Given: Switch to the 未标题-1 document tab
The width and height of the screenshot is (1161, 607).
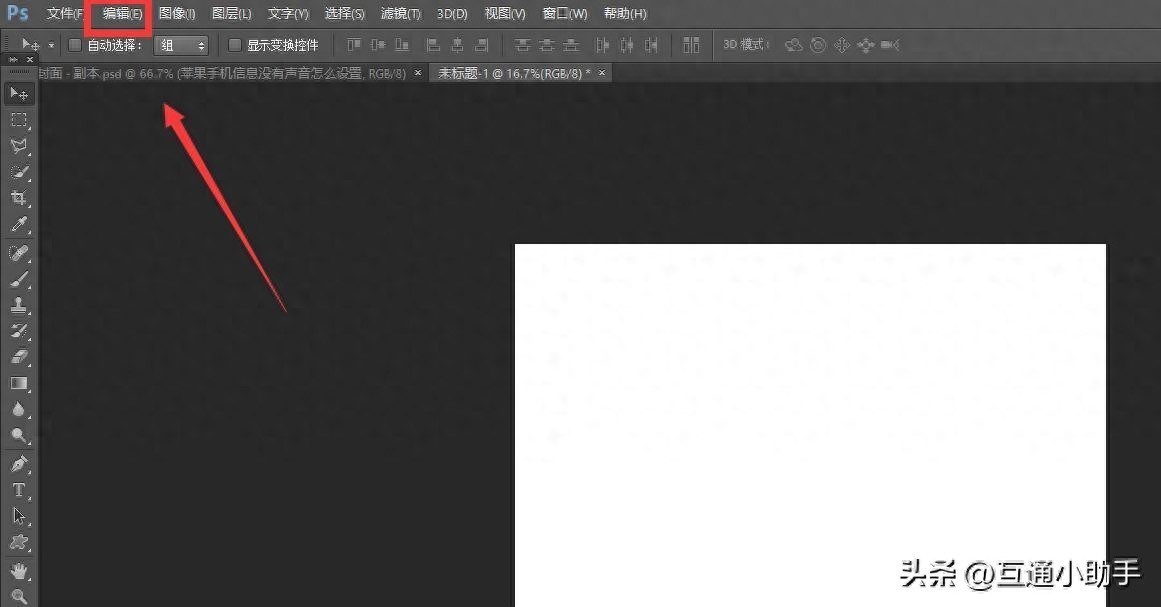Looking at the screenshot, I should click(x=510, y=74).
